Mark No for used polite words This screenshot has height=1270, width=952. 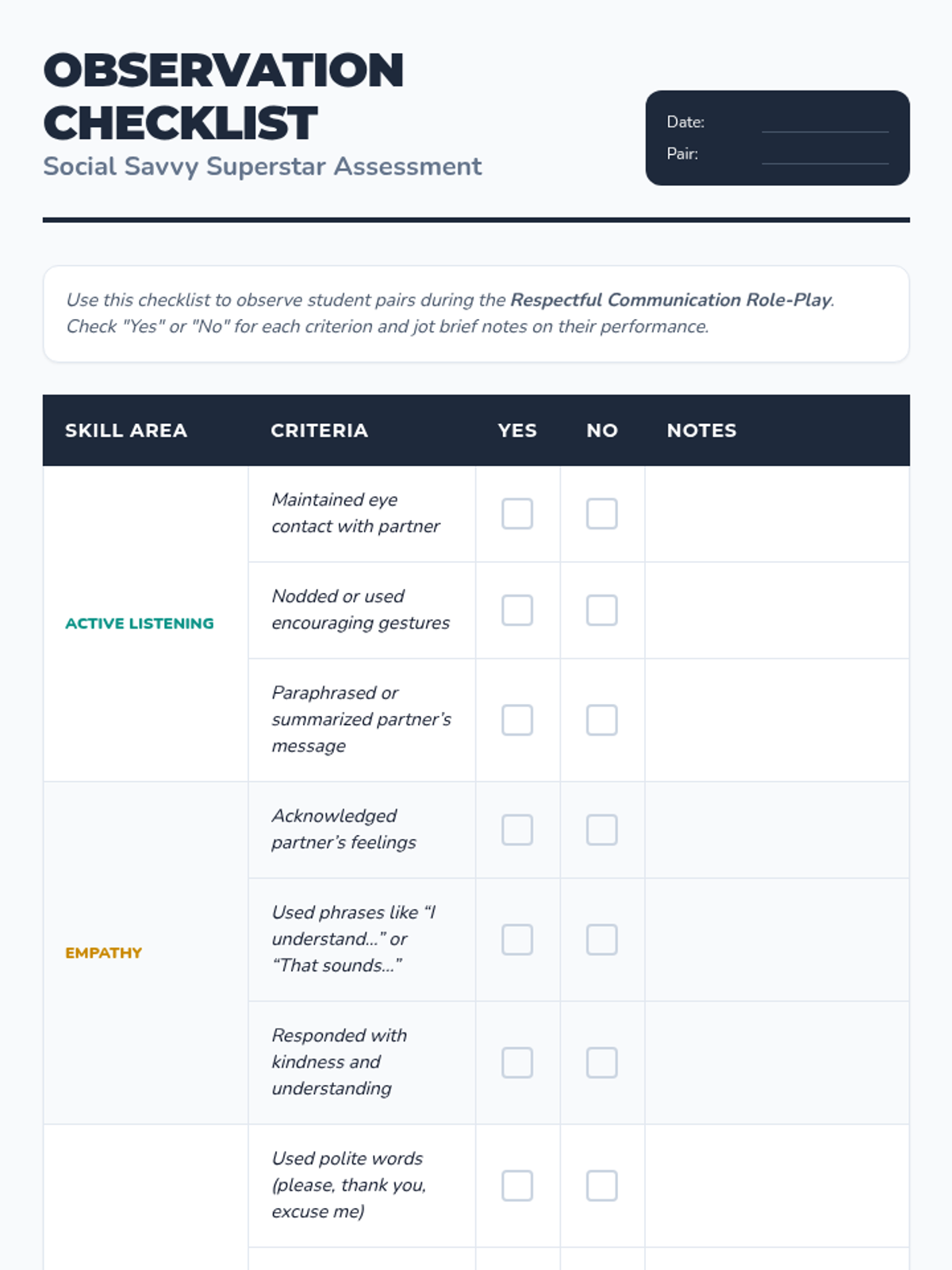pyautogui.click(x=601, y=1185)
